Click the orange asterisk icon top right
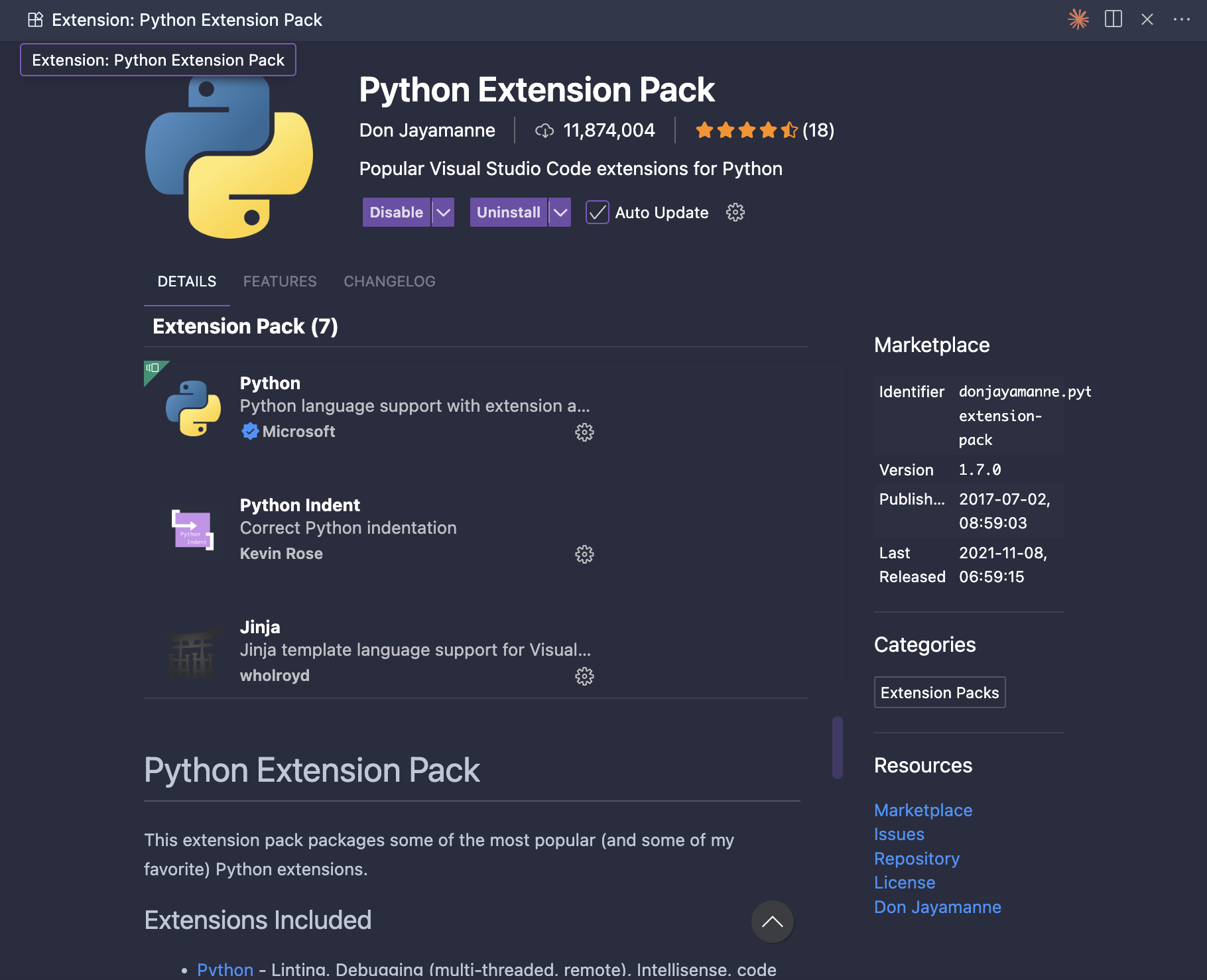Screen dimensions: 1207x980 (1078, 19)
